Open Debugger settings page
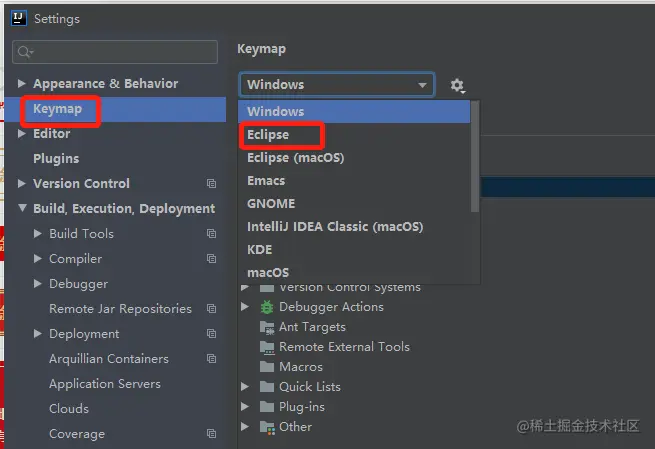The width and height of the screenshot is (655, 449). [x=79, y=284]
